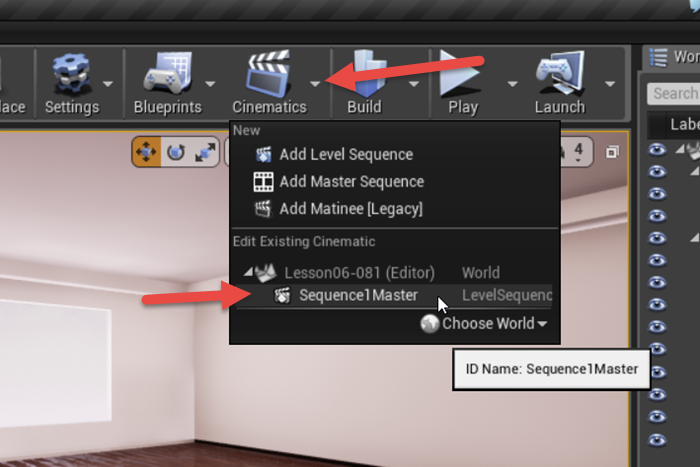Open the Choose World dropdown
The image size is (700, 467).
(484, 323)
